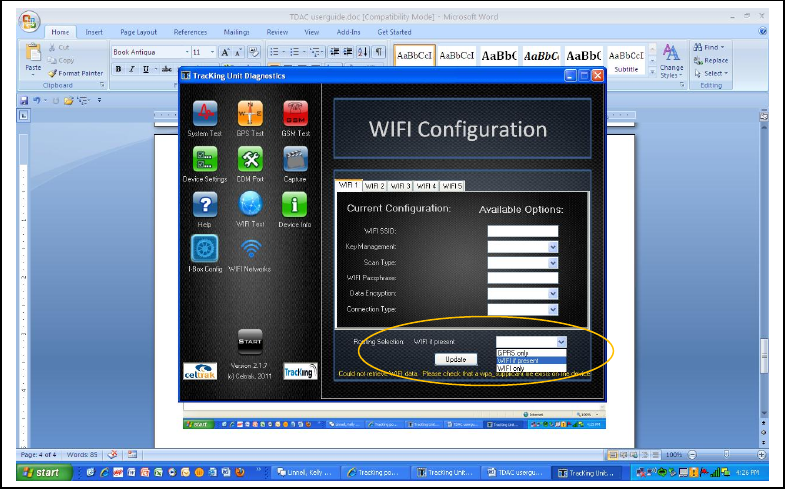The width and height of the screenshot is (785, 489).
Task: Open the Book Antiqua font dropdown
Action: point(187,52)
